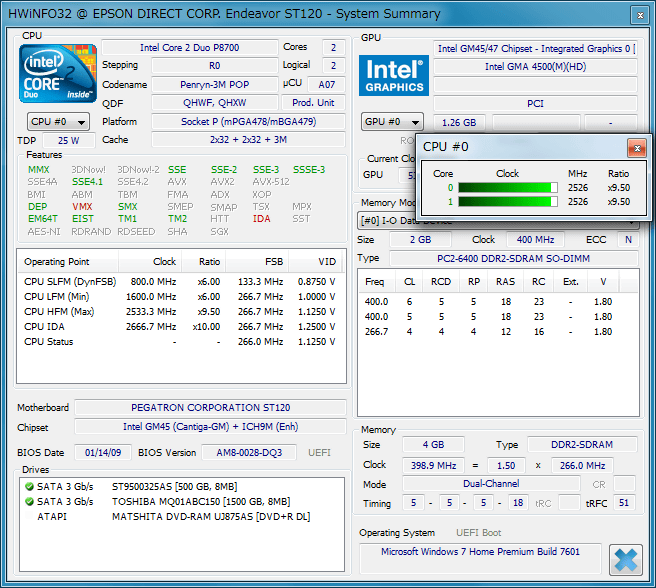Click the Intel GM45/47 Chipset GPU name field
656x588 pixels.
click(535, 49)
